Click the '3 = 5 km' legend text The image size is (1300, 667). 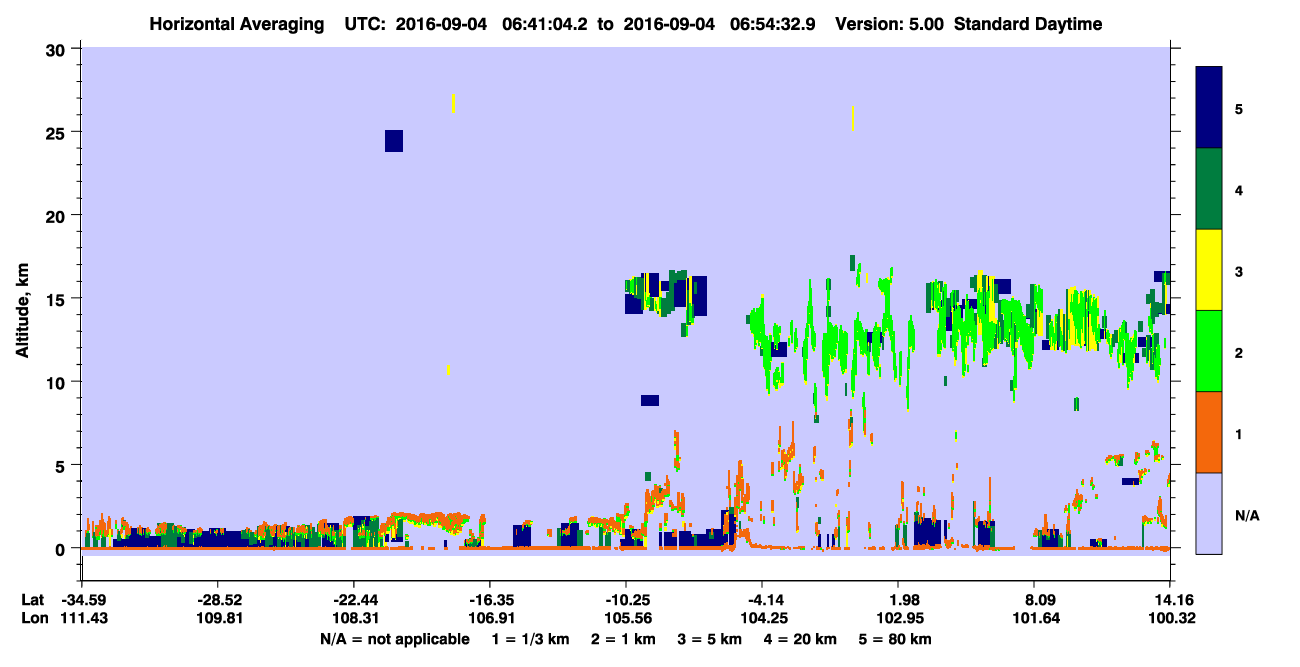coord(710,639)
